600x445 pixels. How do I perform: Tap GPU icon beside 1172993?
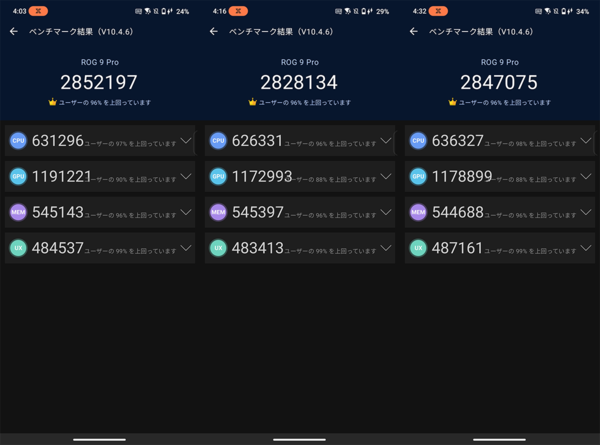point(218,176)
